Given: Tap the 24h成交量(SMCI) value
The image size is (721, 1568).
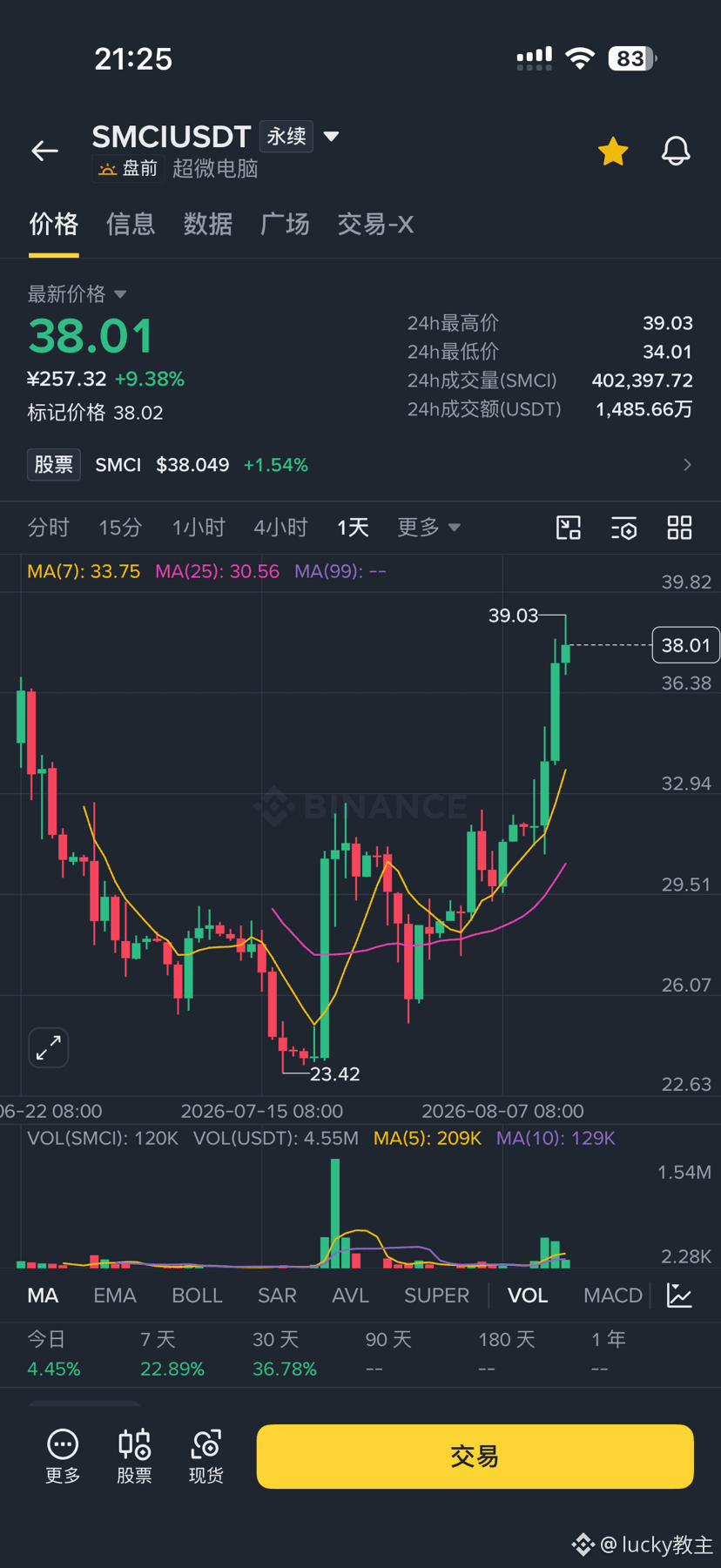Looking at the screenshot, I should 642,380.
